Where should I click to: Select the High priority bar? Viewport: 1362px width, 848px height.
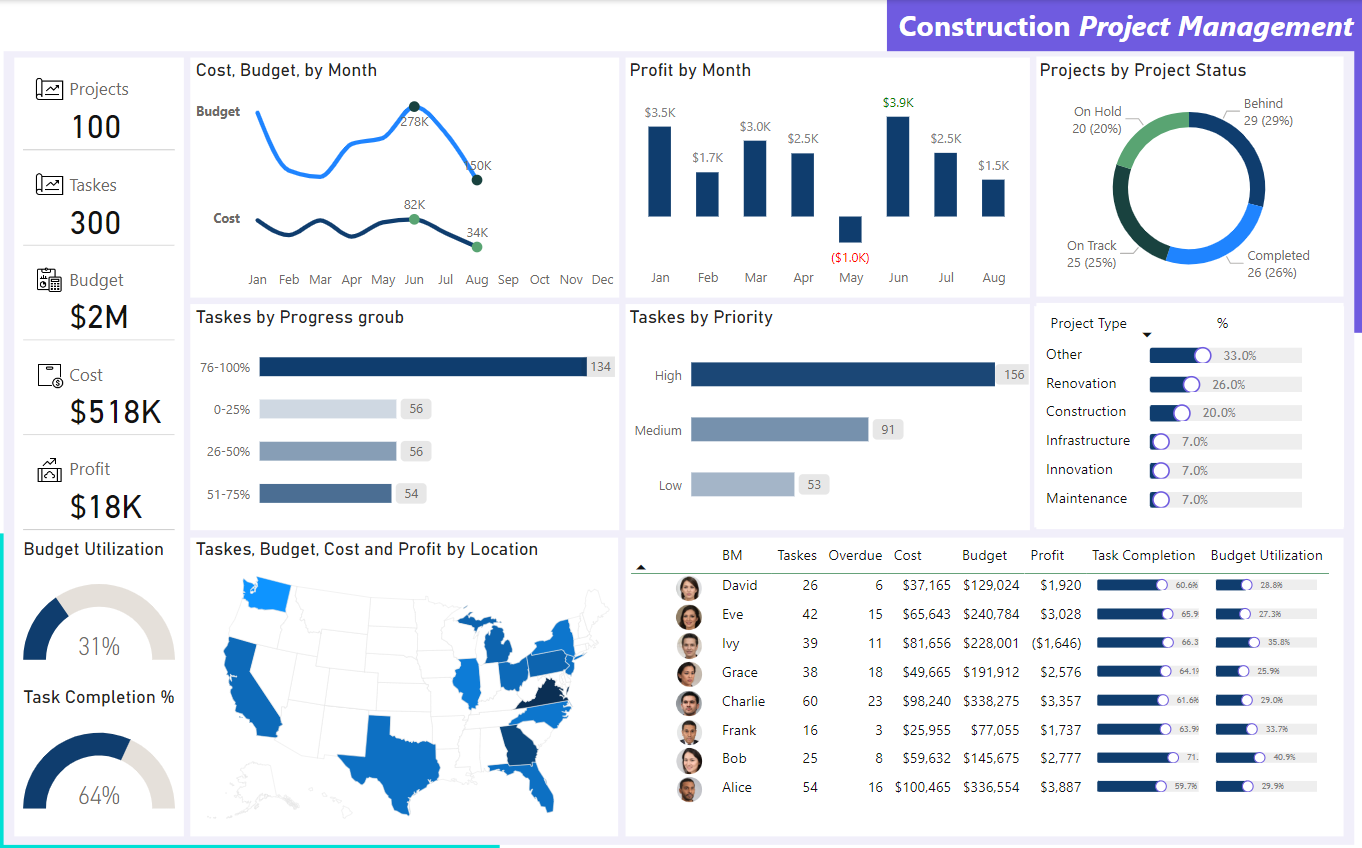coord(842,375)
